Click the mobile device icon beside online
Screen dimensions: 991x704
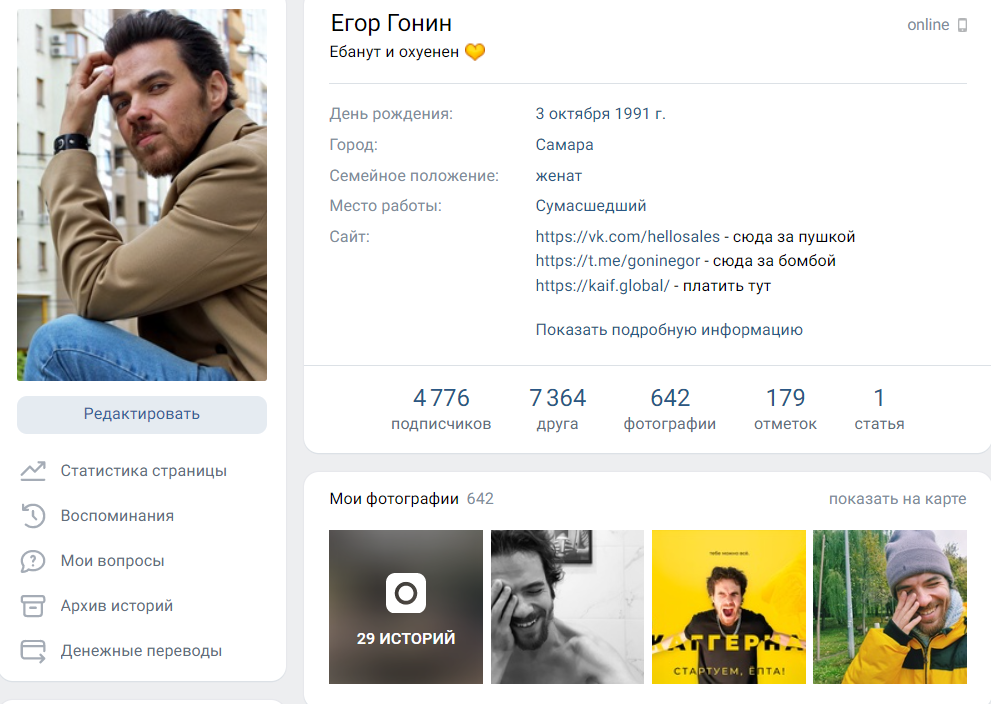point(962,25)
